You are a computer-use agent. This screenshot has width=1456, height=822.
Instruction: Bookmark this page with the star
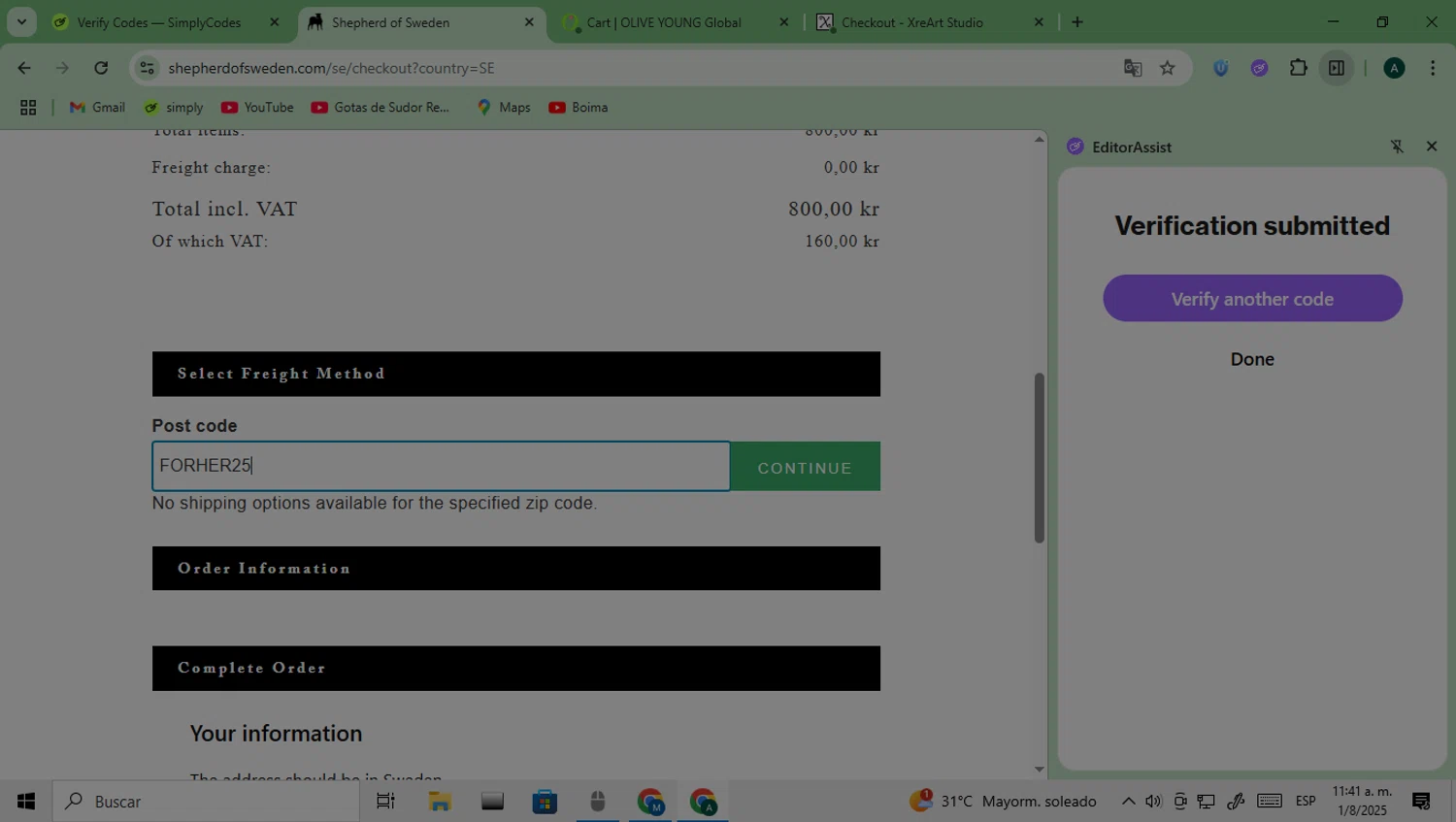click(x=1168, y=68)
